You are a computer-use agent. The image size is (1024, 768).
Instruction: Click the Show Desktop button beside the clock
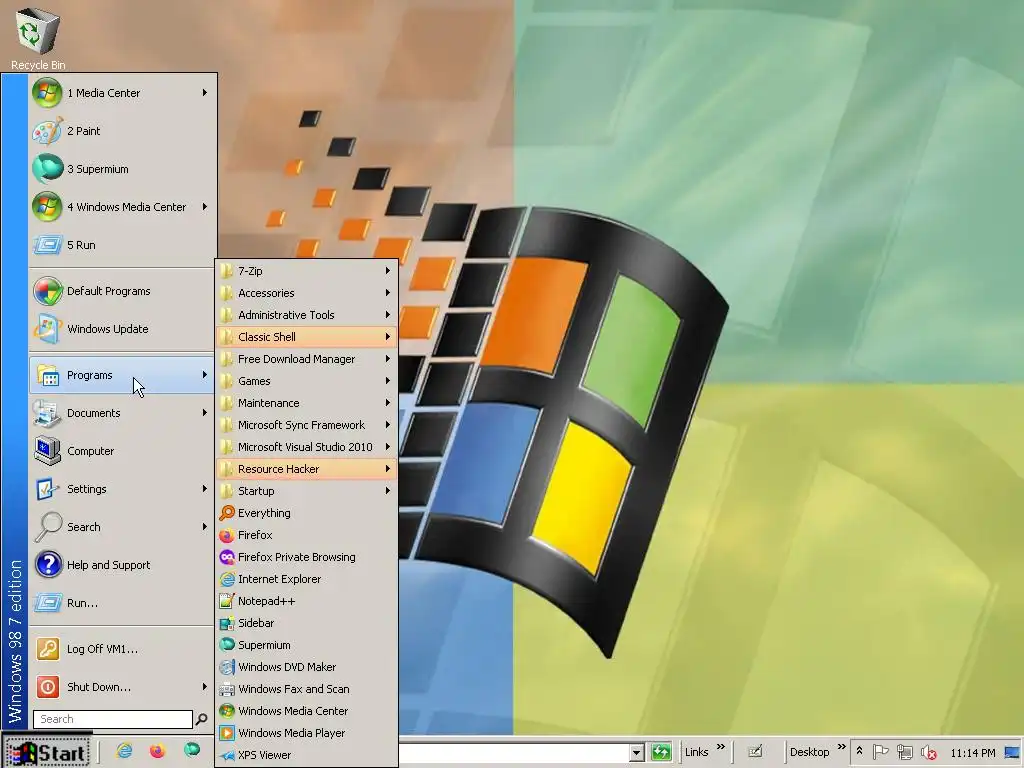1014,752
